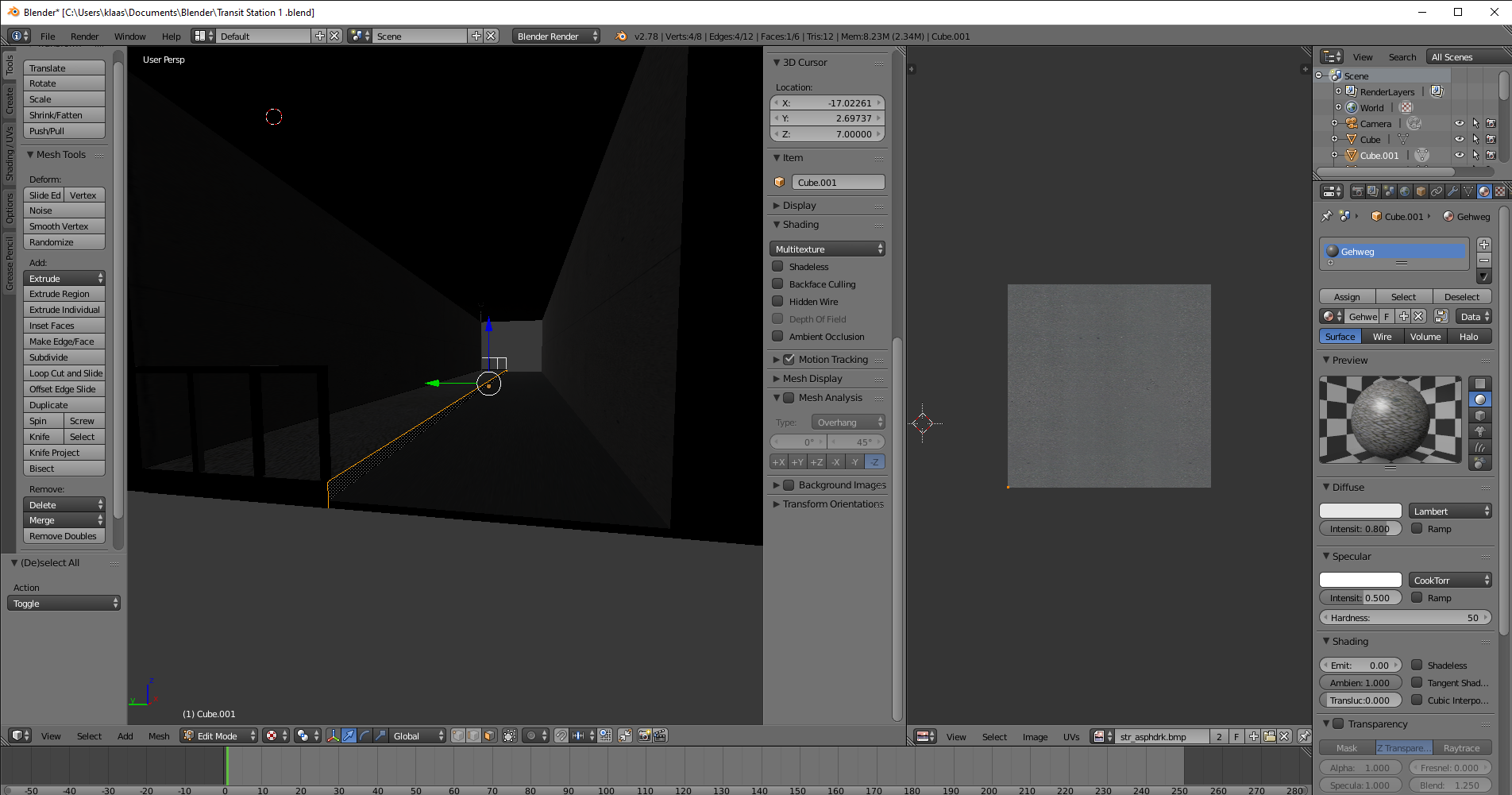This screenshot has width=1512, height=795.
Task: Click the render camera icon for Cube
Action: 1491,140
